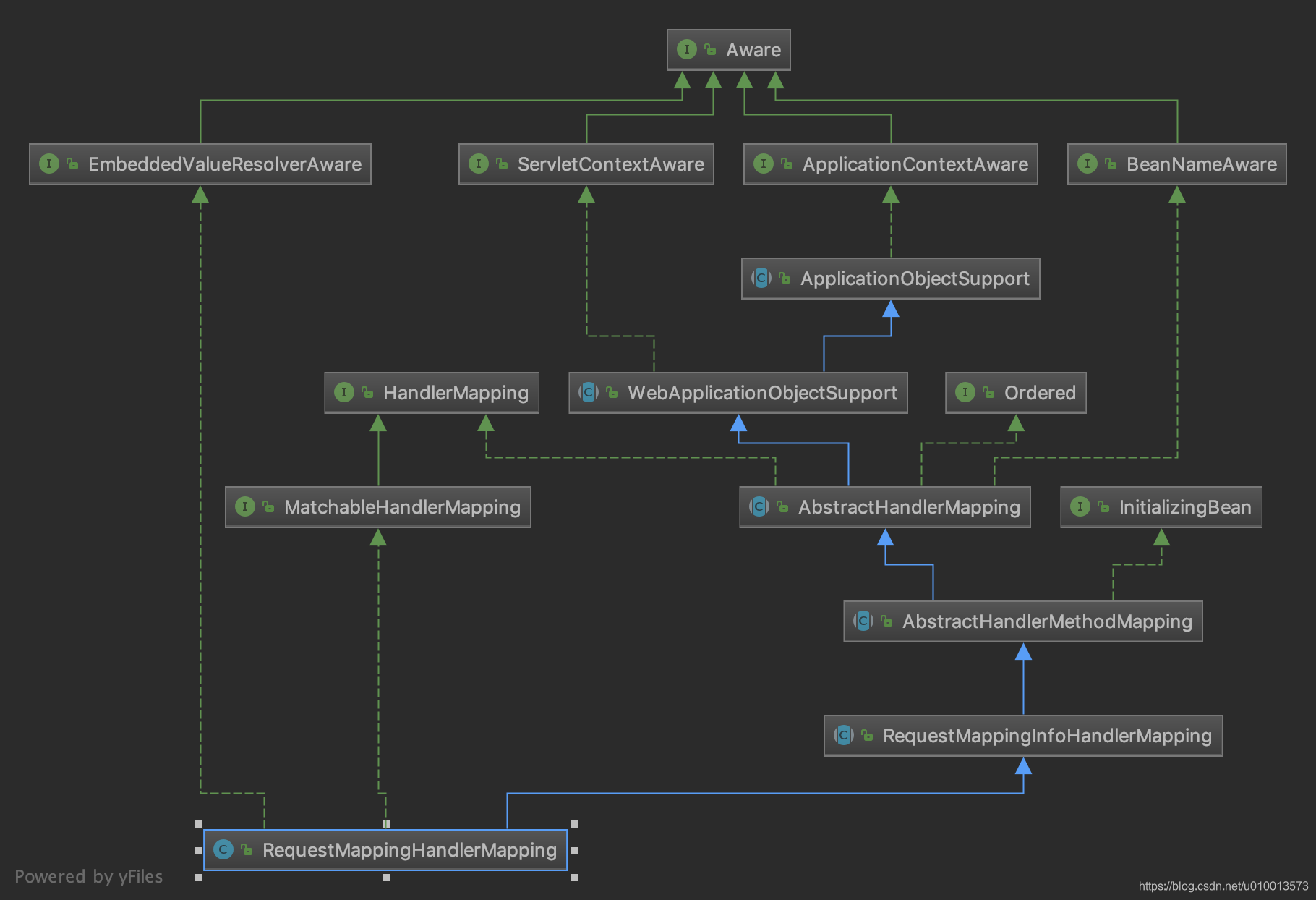This screenshot has height=900, width=1316.
Task: Click the green lock icon on HandlerMapping
Action: click(367, 393)
